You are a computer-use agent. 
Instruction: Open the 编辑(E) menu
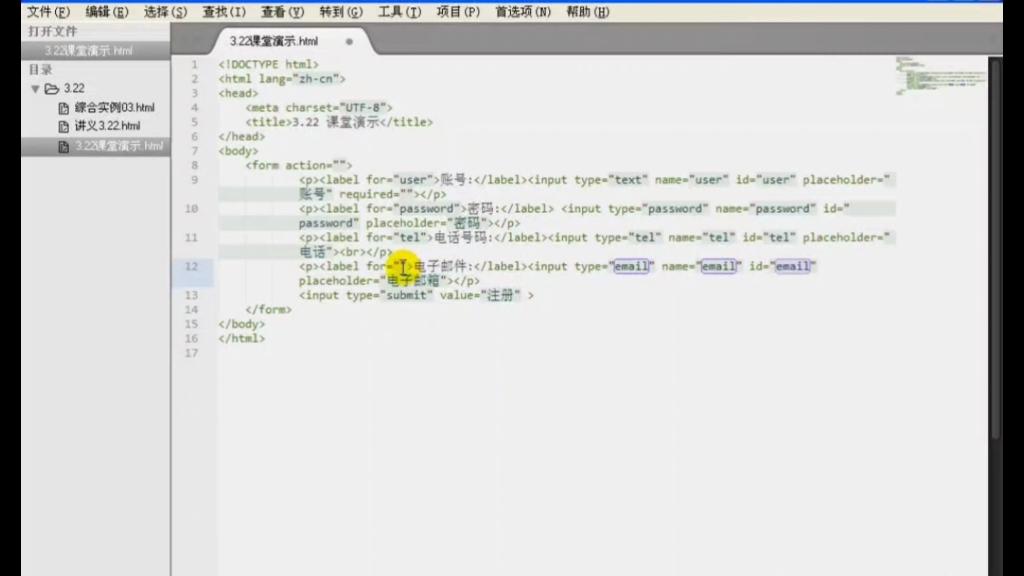[107, 12]
